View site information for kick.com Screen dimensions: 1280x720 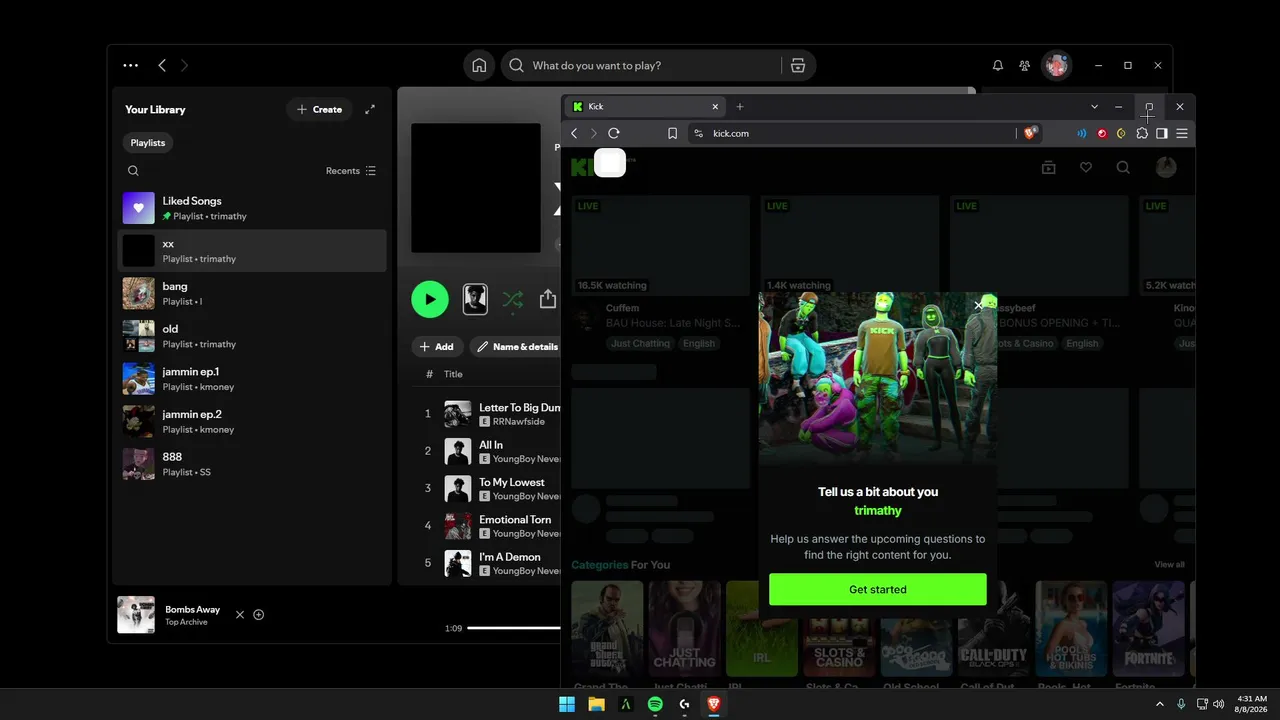(x=699, y=133)
